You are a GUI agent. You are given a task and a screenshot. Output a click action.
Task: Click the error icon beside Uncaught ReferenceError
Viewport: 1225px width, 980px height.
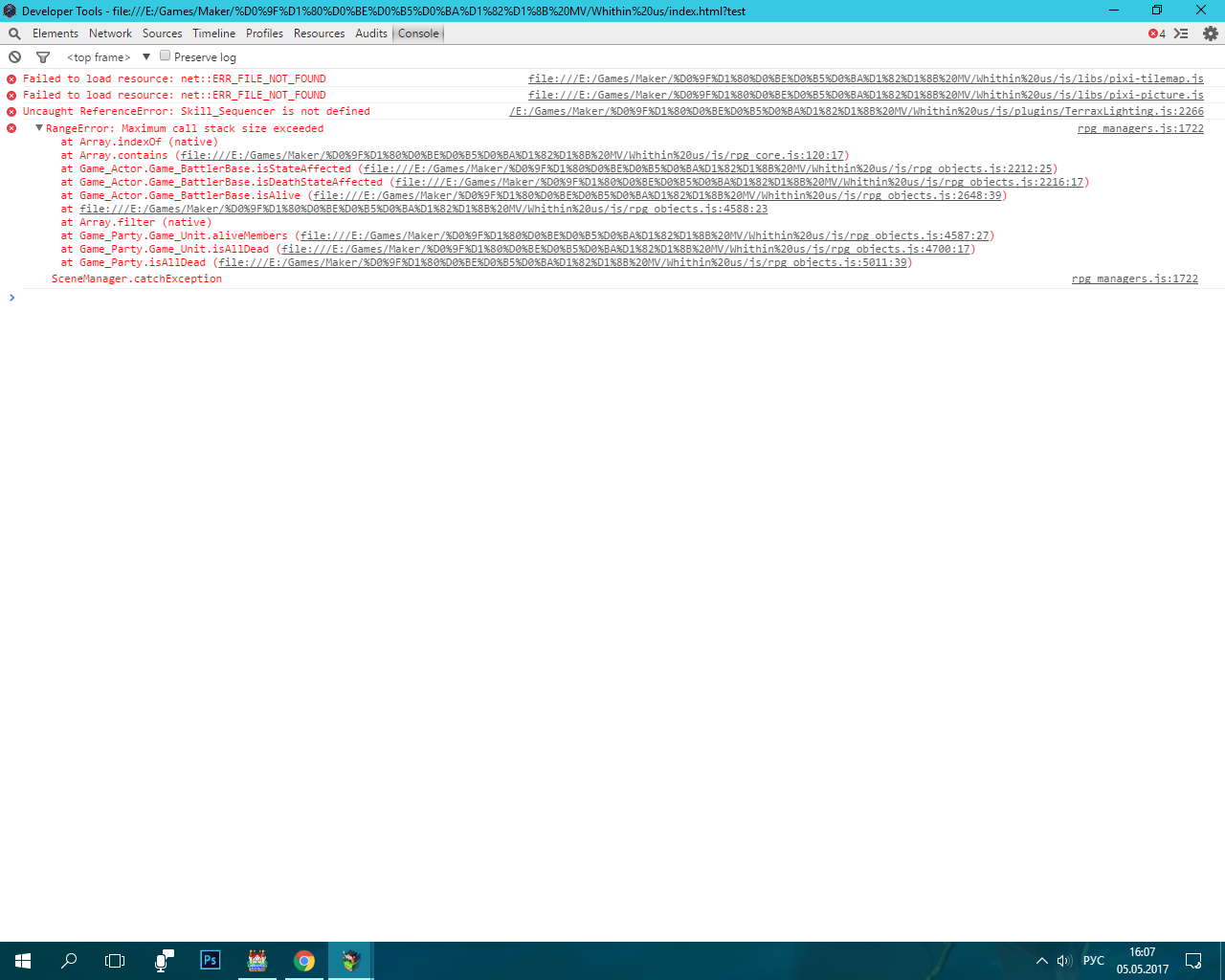pyautogui.click(x=11, y=112)
